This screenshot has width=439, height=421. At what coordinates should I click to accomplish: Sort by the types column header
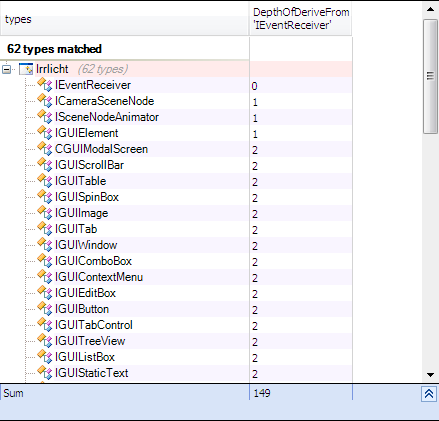[x=124, y=19]
